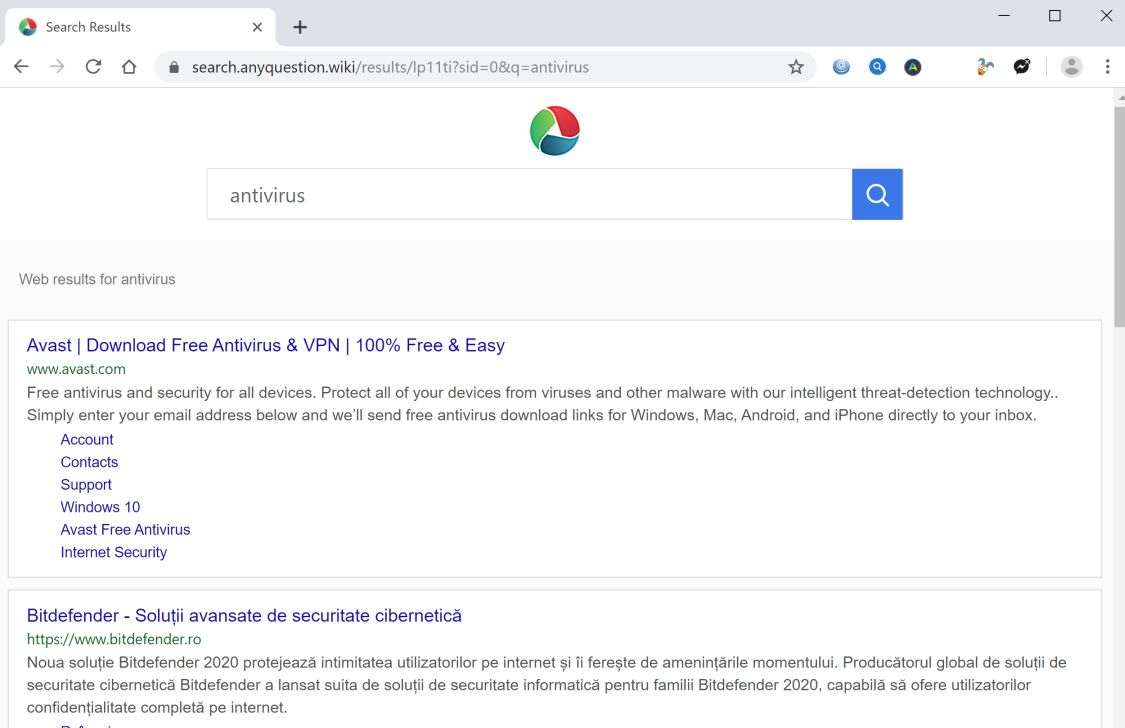Screen dimensions: 1125x728
Task: Open the blue magnifier search extension
Action: [877, 67]
